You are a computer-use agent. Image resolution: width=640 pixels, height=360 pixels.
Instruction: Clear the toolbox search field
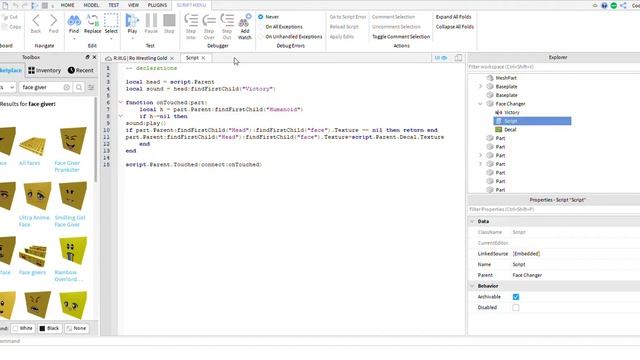coord(67,87)
